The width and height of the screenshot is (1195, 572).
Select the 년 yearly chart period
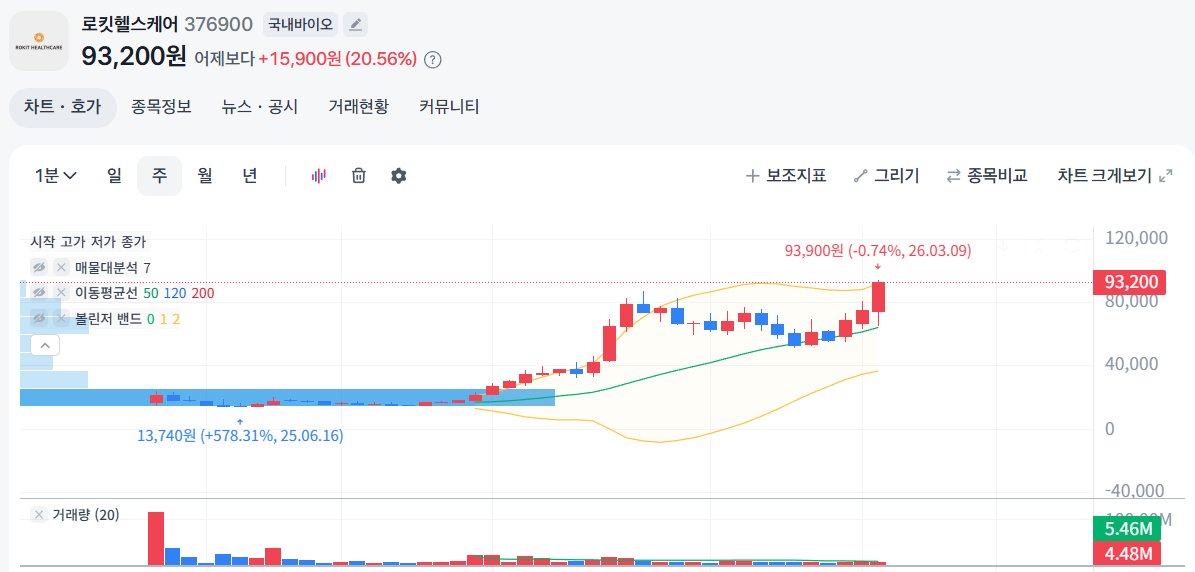[250, 176]
